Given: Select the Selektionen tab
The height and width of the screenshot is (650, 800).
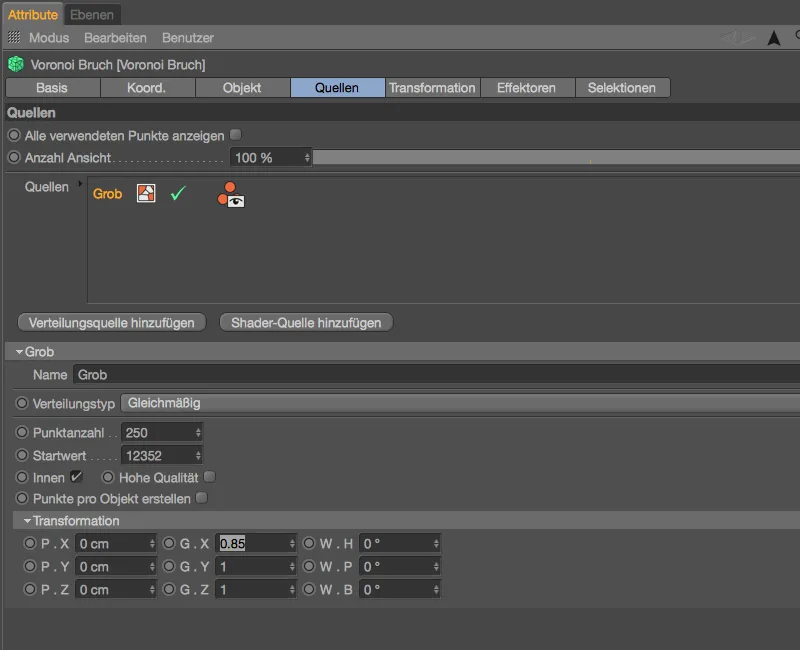Looking at the screenshot, I should pyautogui.click(x=622, y=88).
